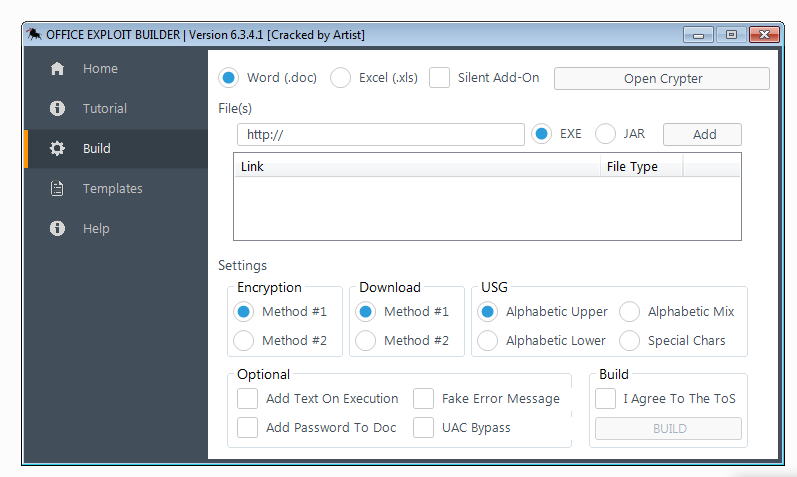Viewport: 797px width, 477px height.
Task: Choose the JAR file type option
Action: click(605, 134)
